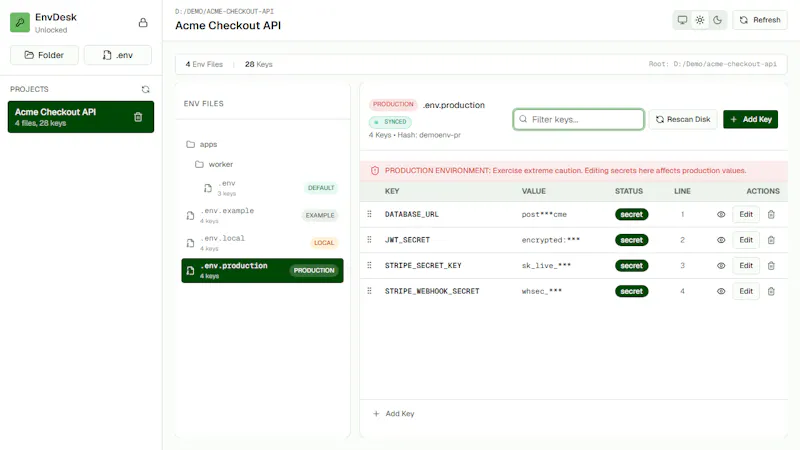Select the Acme Checkout API project

coord(81,117)
